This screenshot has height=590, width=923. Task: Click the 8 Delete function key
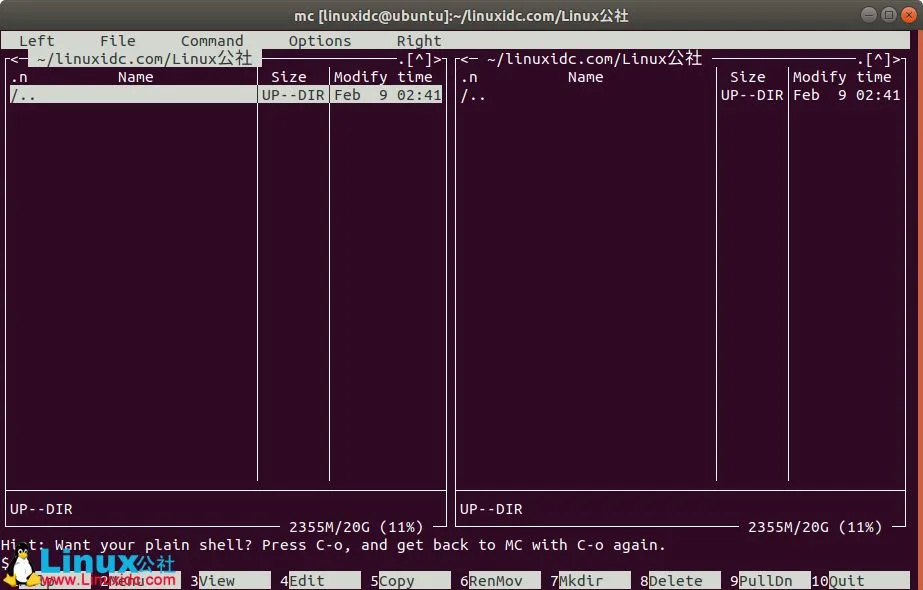click(x=680, y=581)
